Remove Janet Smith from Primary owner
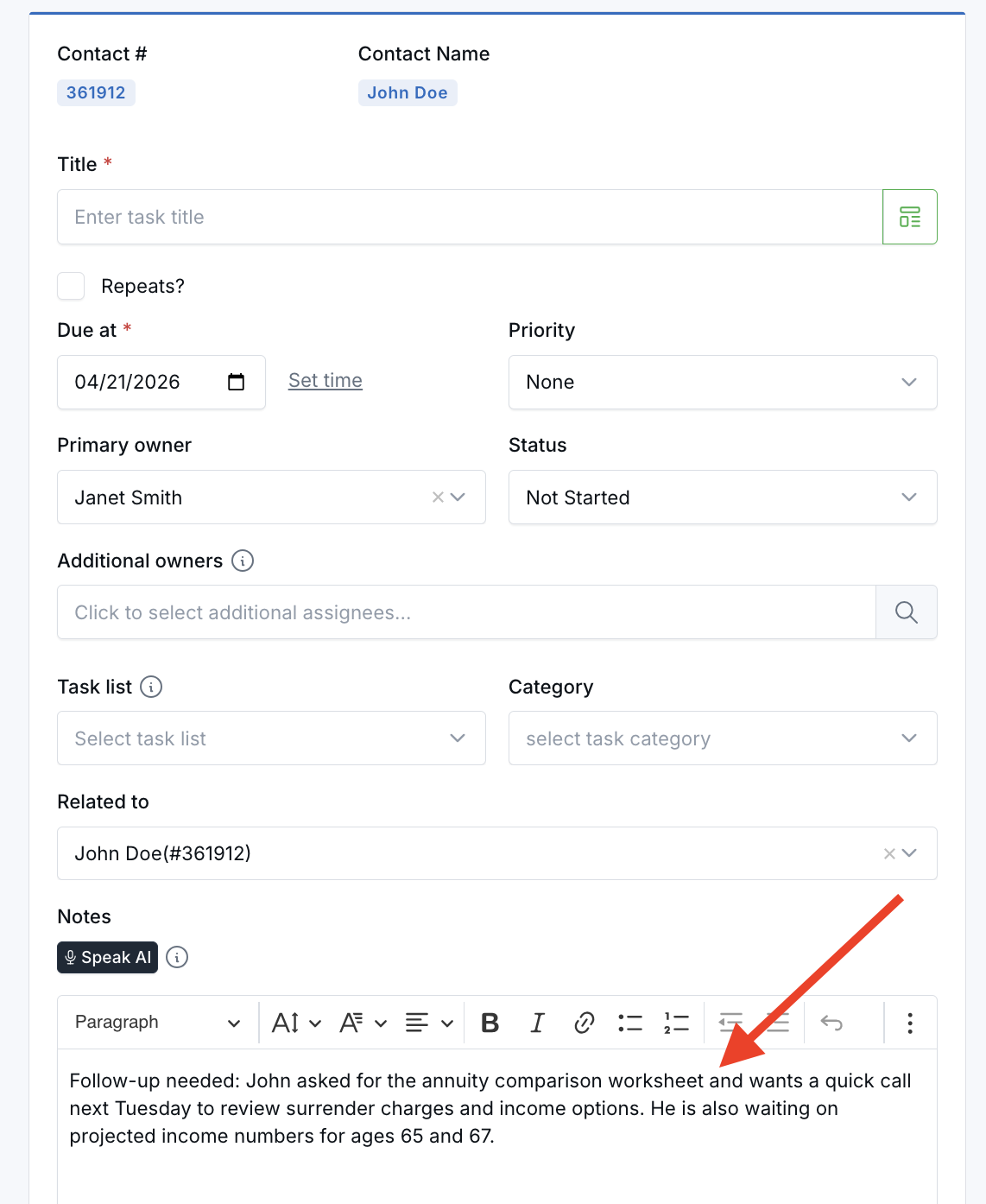This screenshot has width=986, height=1204. 435,497
